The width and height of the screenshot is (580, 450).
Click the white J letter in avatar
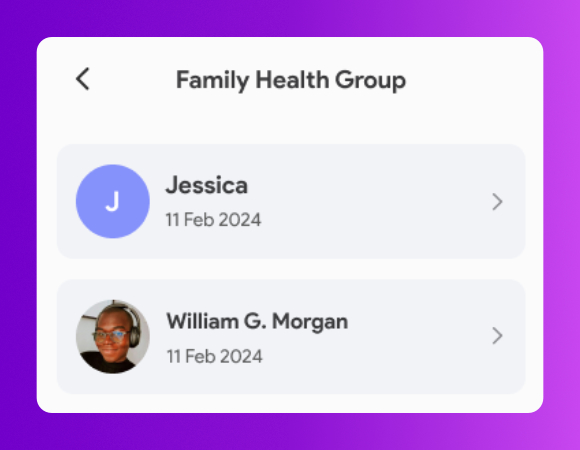pos(112,202)
